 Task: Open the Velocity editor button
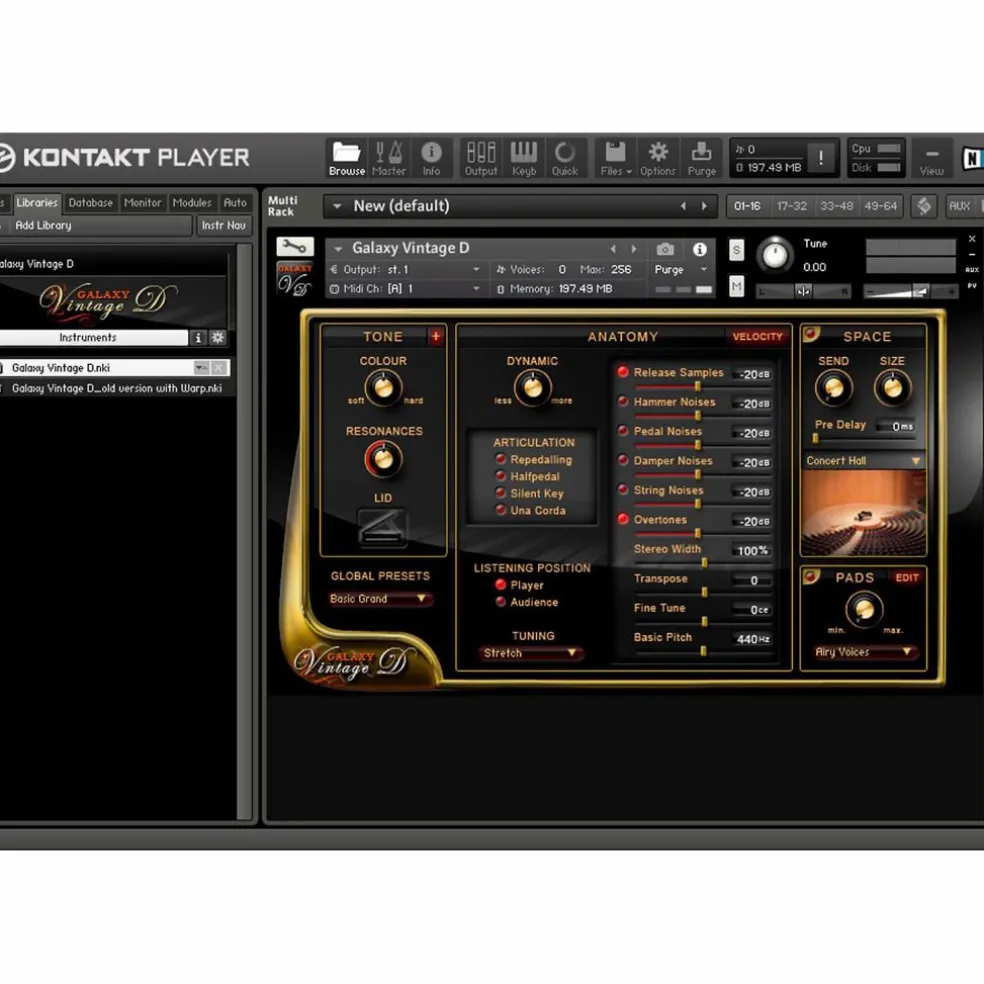[x=757, y=336]
